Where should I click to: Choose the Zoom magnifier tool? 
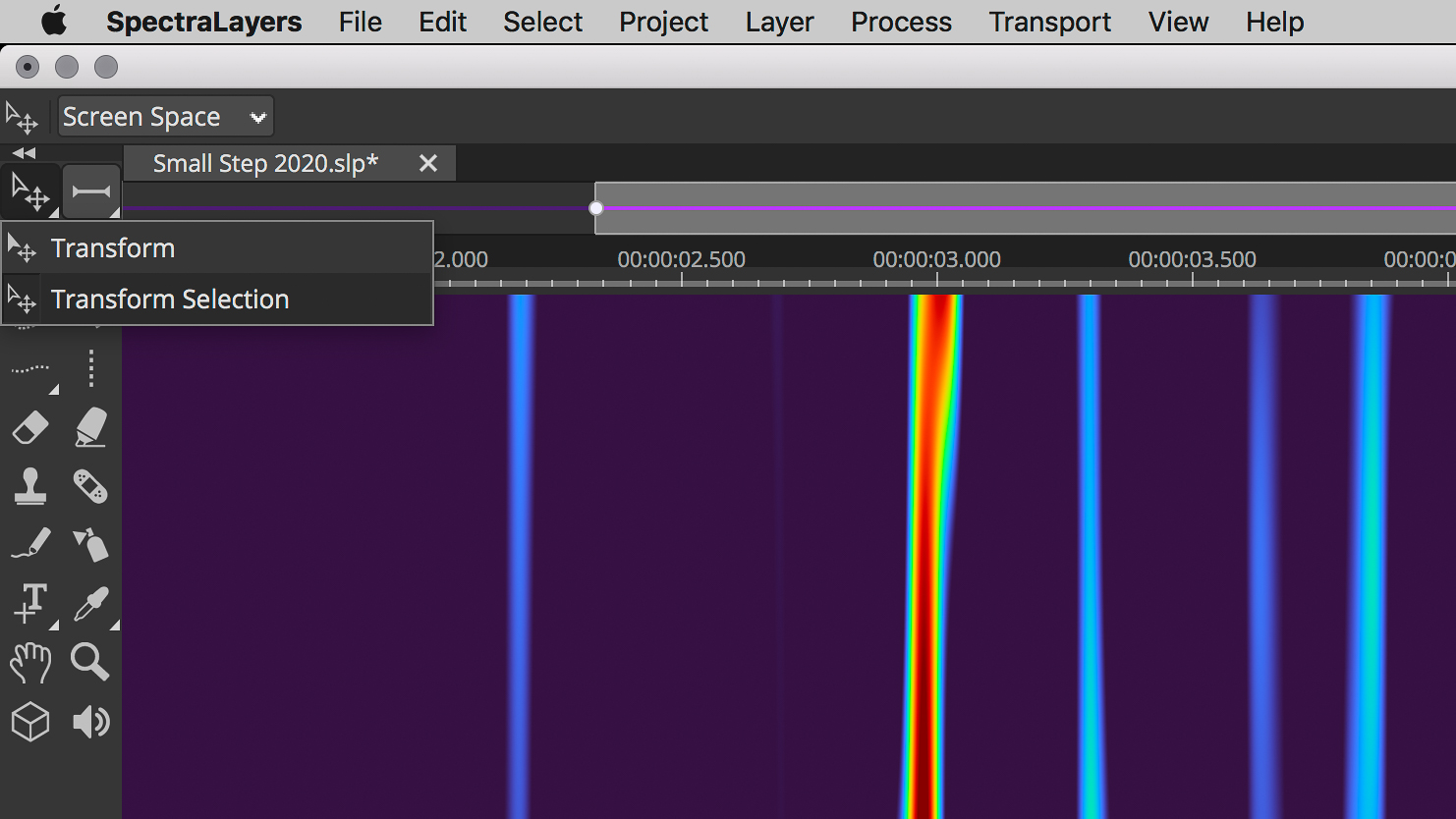pyautogui.click(x=90, y=663)
